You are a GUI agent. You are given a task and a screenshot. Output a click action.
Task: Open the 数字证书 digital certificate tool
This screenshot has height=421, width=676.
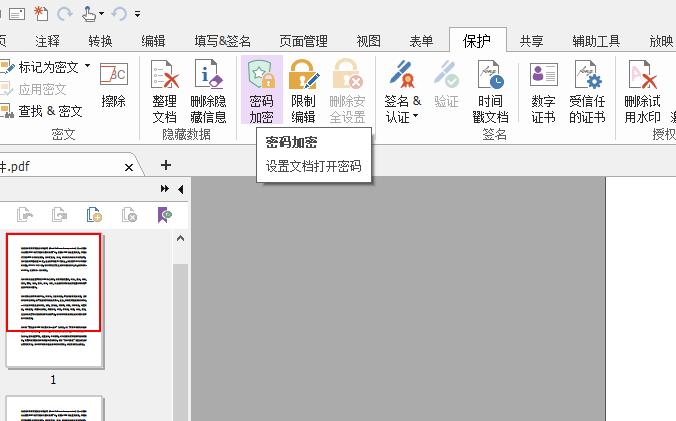pyautogui.click(x=543, y=90)
